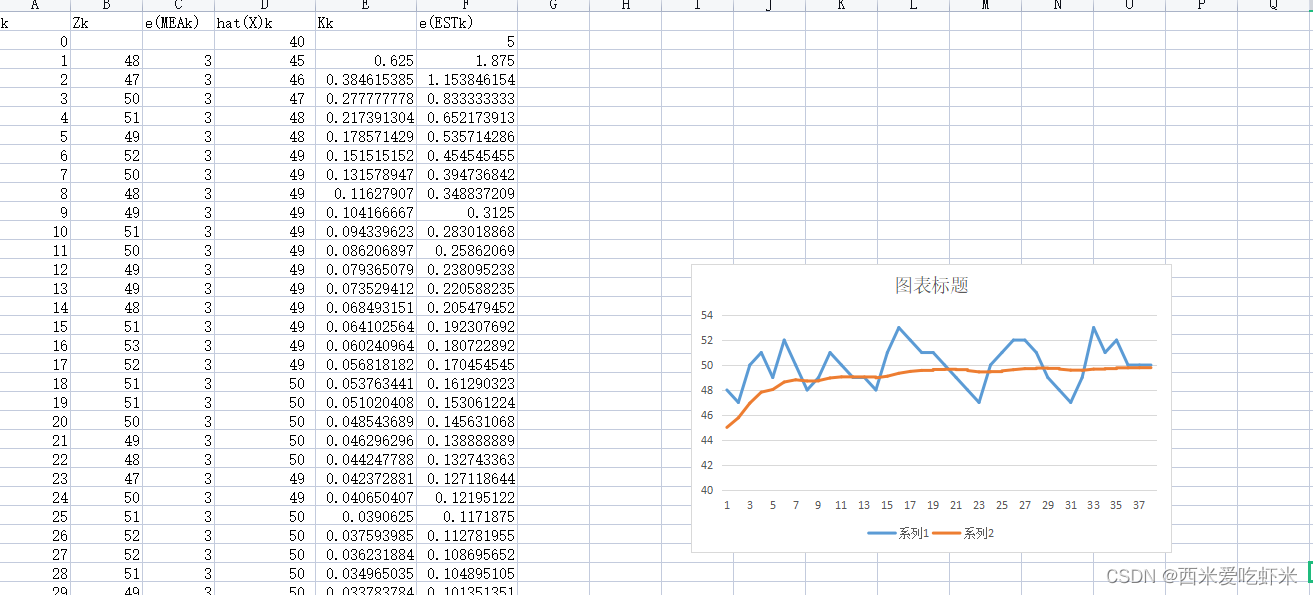Select cell containing 0.394736842
Viewport: 1313px width, 595px height.
tap(467, 174)
